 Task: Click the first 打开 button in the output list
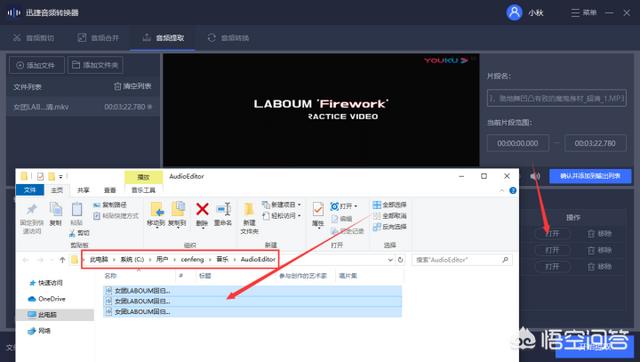pos(552,234)
